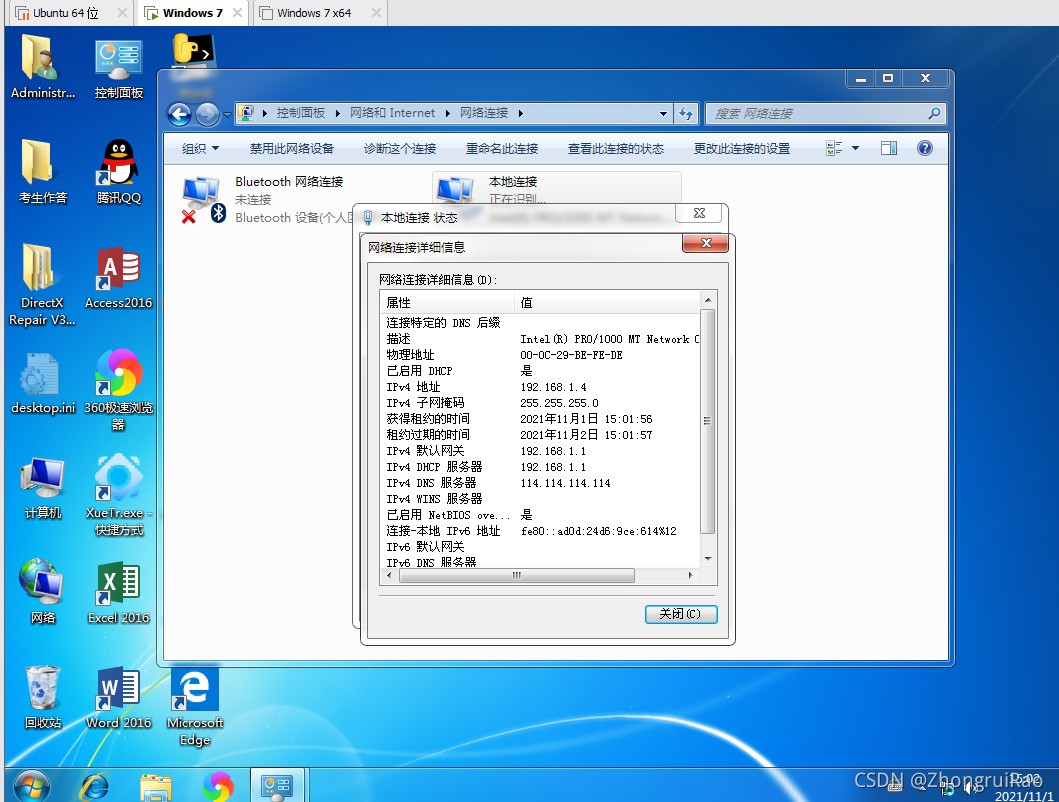Open the 考生作答 folder icon
Image resolution: width=1059 pixels, height=802 pixels.
(x=43, y=172)
